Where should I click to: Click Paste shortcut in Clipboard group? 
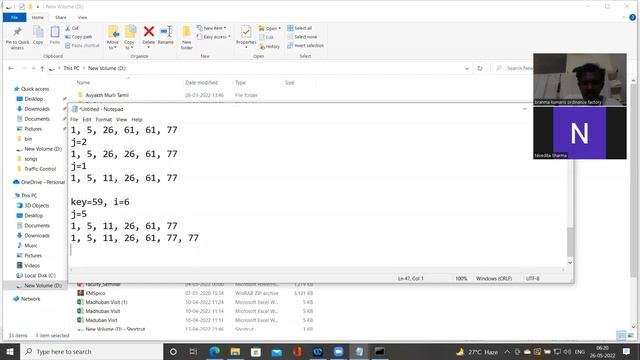pyautogui.click(x=82, y=45)
